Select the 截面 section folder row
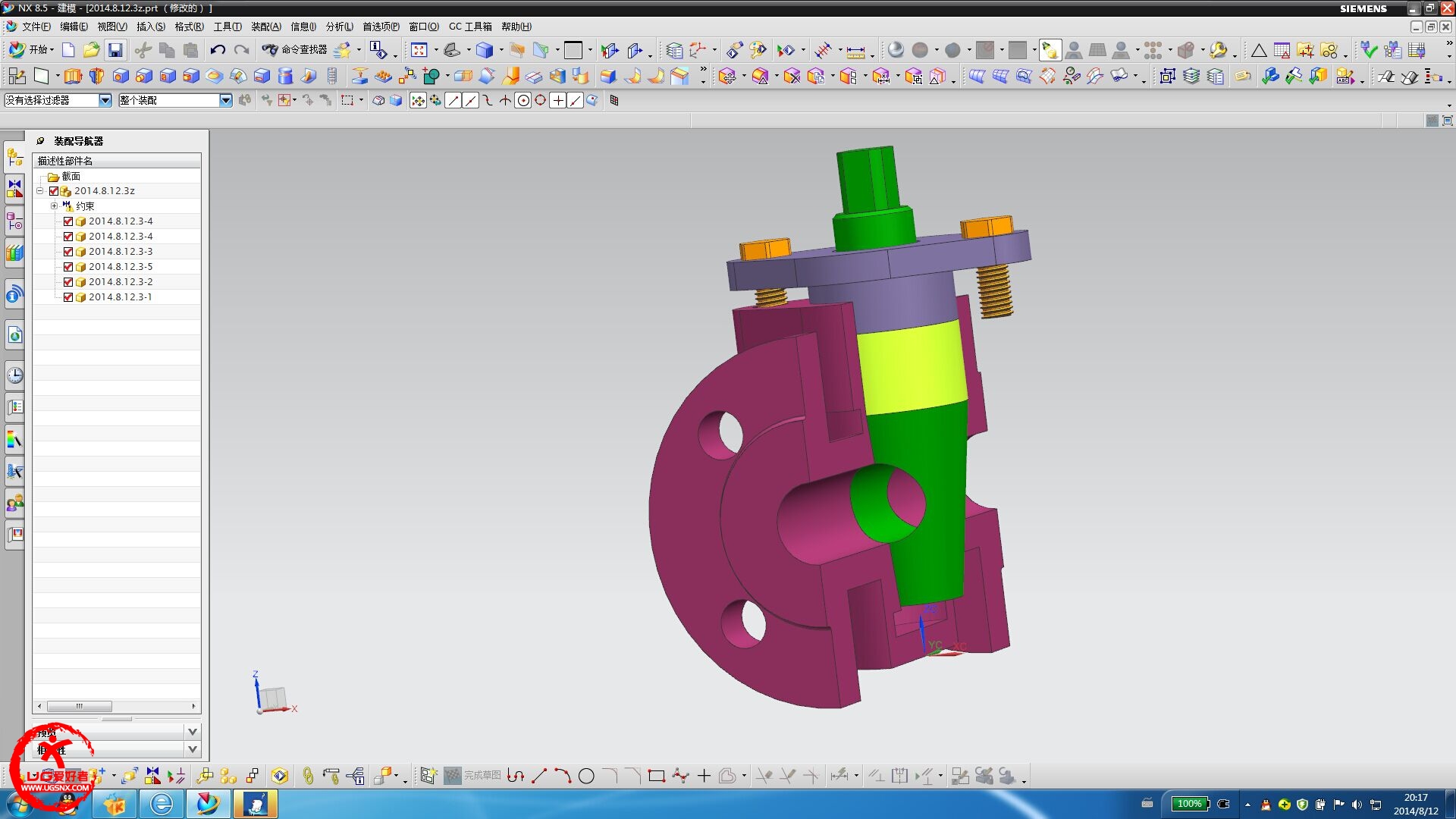1456x819 pixels. tap(117, 176)
